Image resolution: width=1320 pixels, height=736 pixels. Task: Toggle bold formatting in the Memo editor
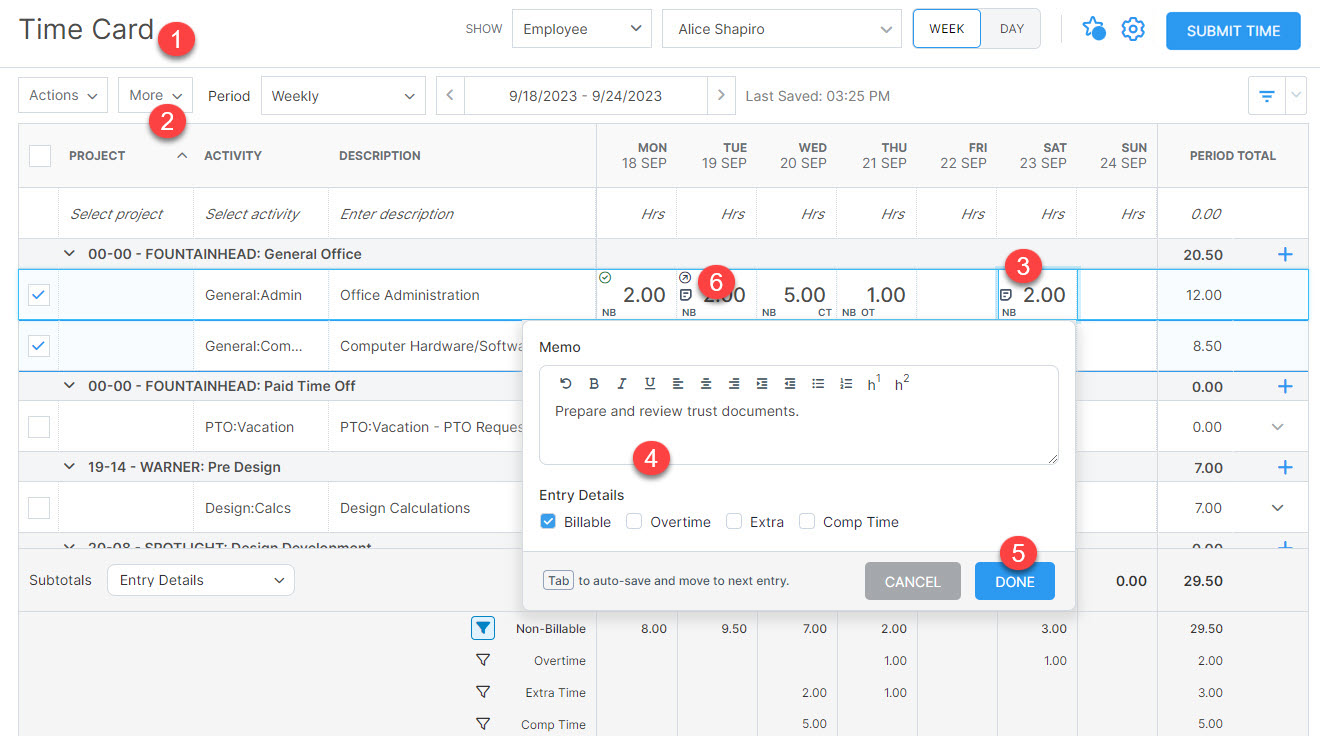(x=594, y=383)
